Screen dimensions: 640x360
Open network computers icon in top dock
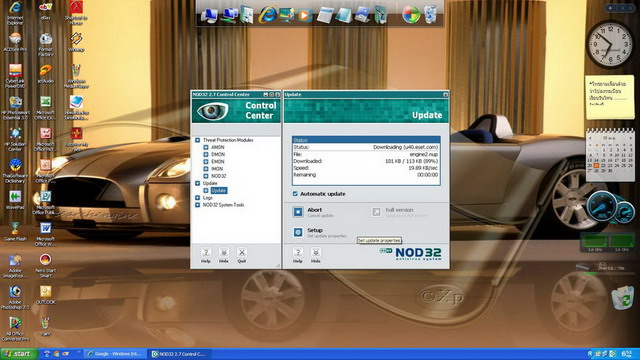(x=229, y=15)
